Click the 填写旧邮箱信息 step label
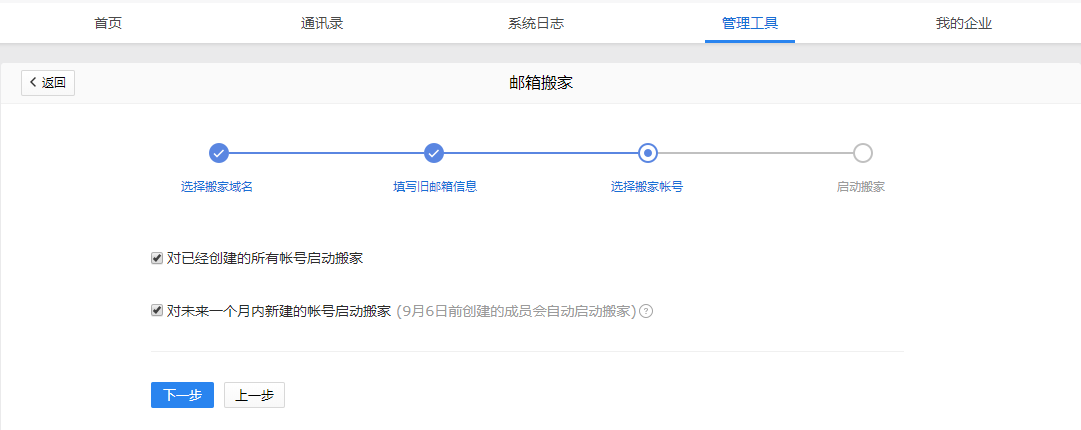1081x430 pixels. (x=434, y=187)
